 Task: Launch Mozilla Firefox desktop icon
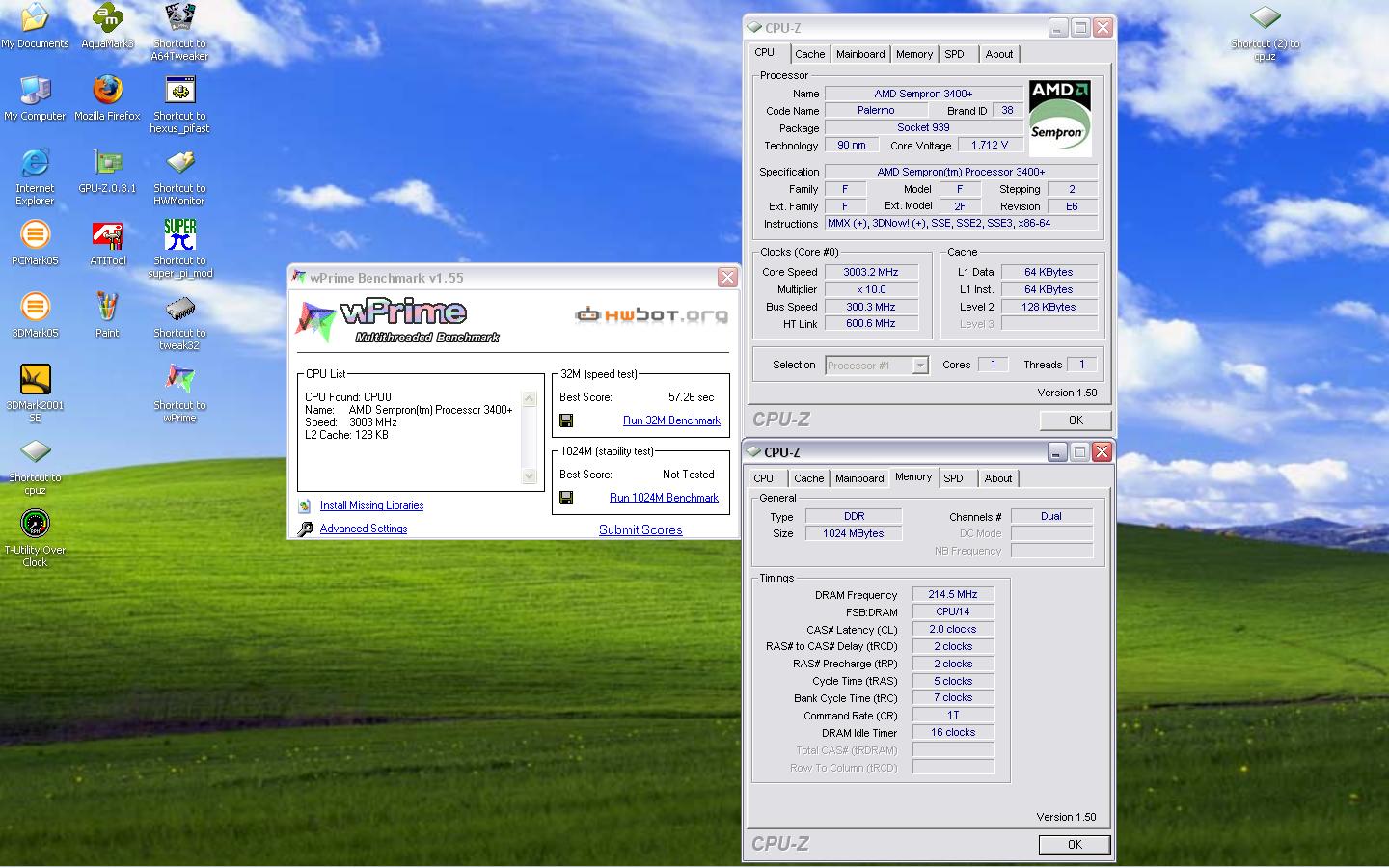click(107, 97)
